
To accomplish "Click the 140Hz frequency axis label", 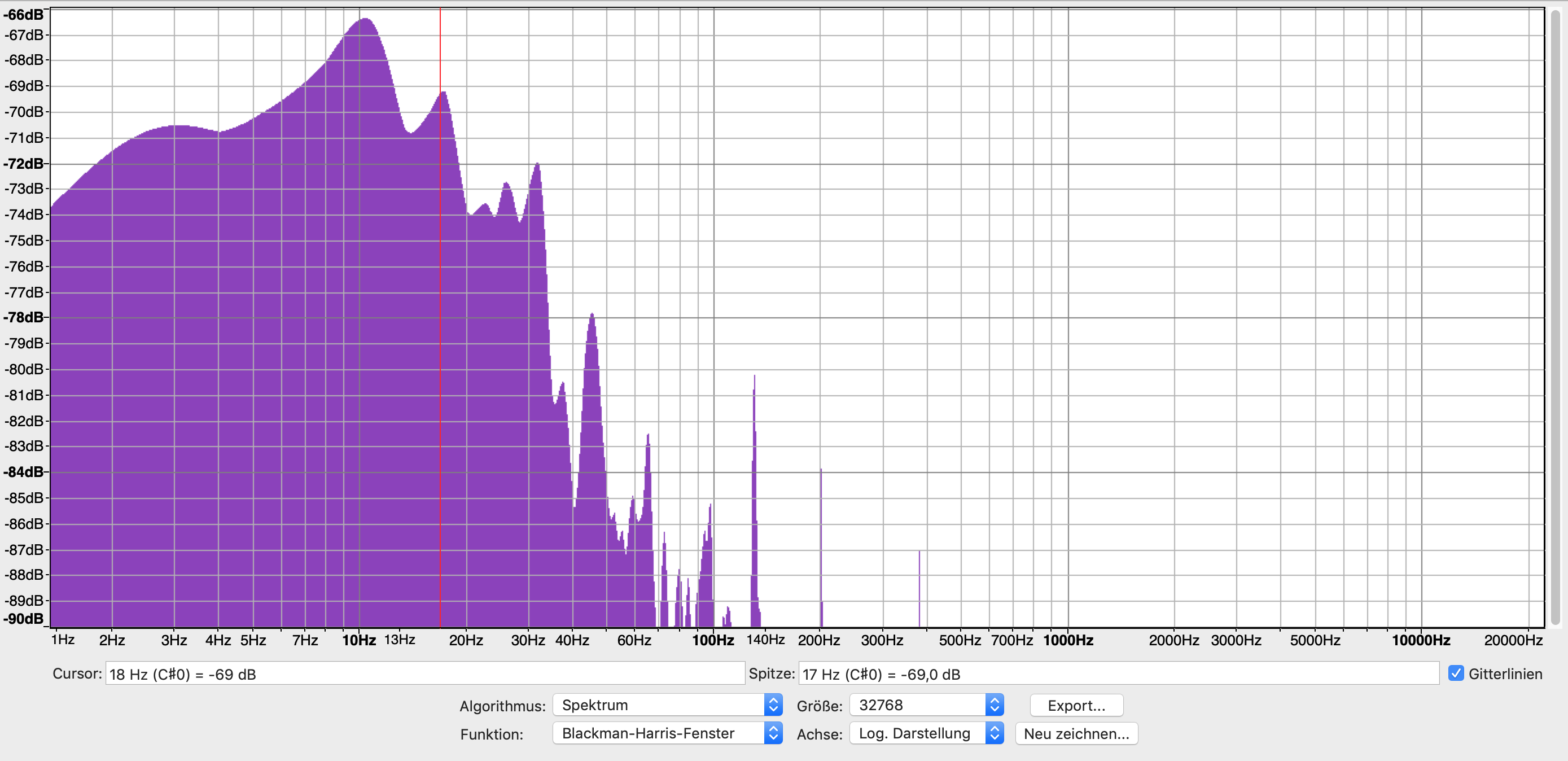I will [x=765, y=639].
